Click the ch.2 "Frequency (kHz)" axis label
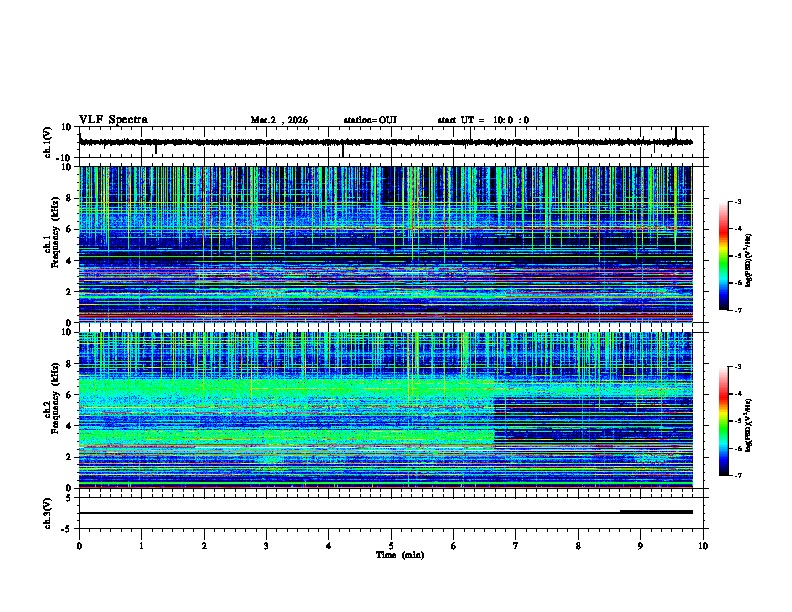Image resolution: width=792 pixels, height=612 pixels. 55,398
